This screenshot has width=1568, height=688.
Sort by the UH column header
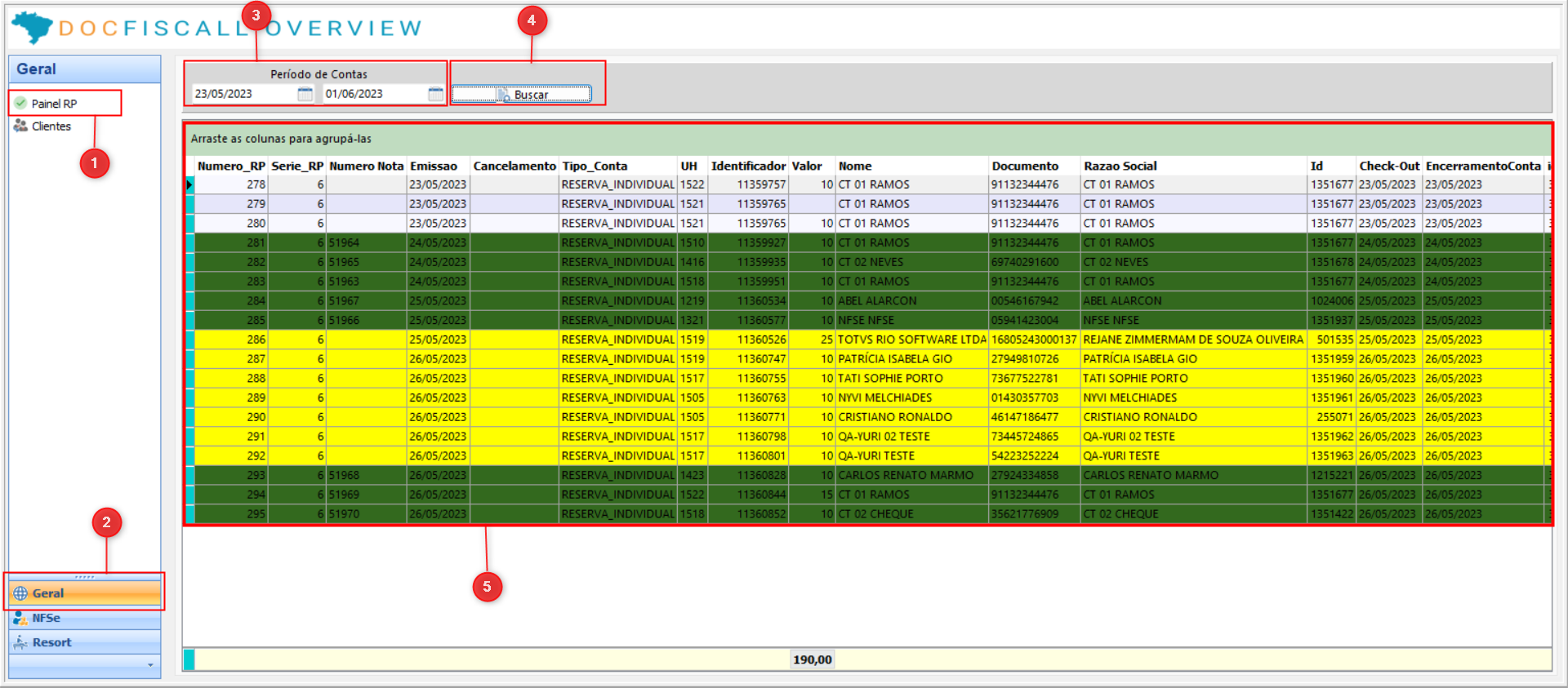[692, 166]
